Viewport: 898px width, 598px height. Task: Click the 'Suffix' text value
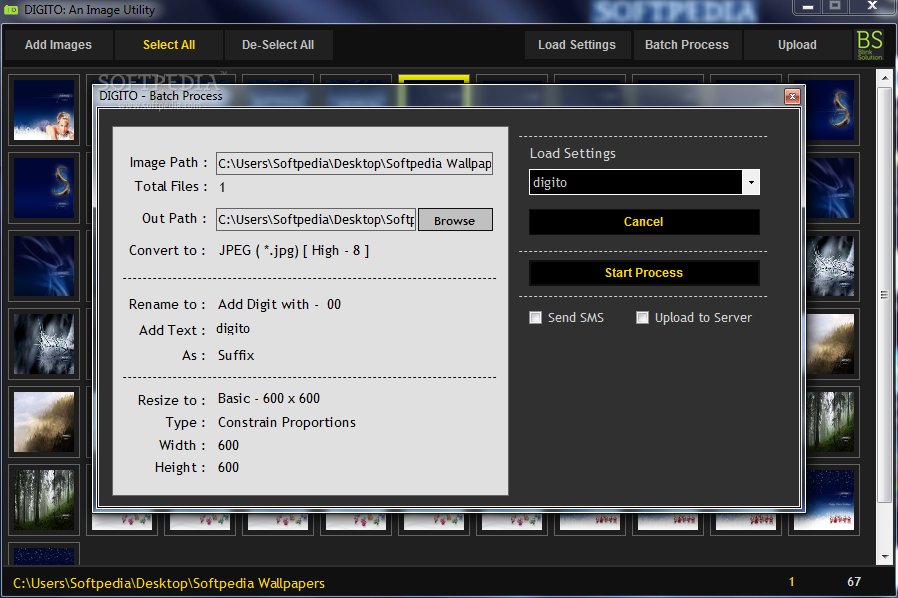click(x=236, y=355)
